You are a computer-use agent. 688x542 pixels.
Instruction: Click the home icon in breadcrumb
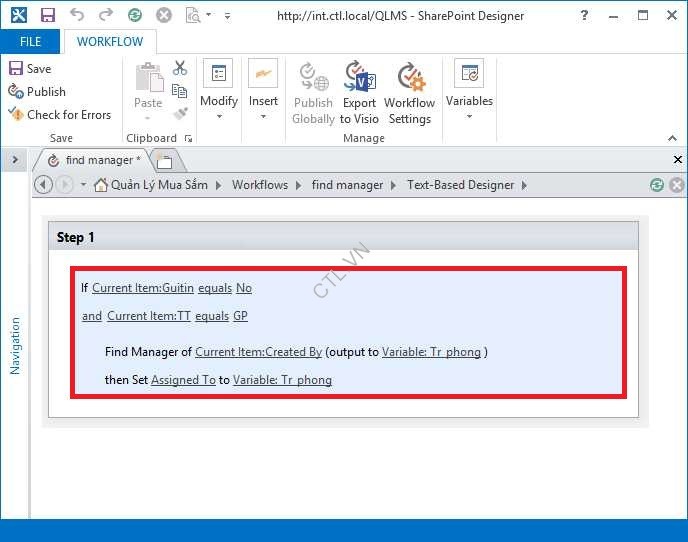(100, 185)
